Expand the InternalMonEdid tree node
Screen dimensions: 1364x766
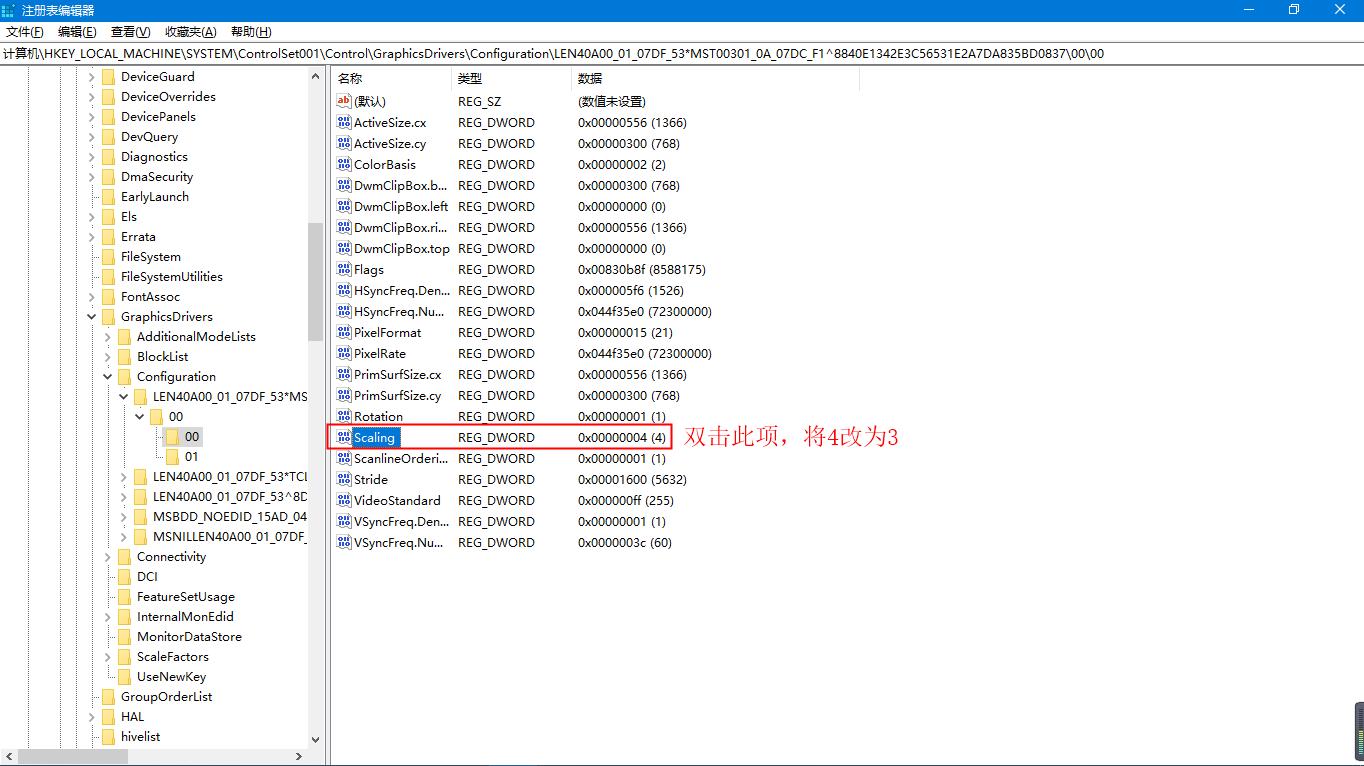(108, 617)
